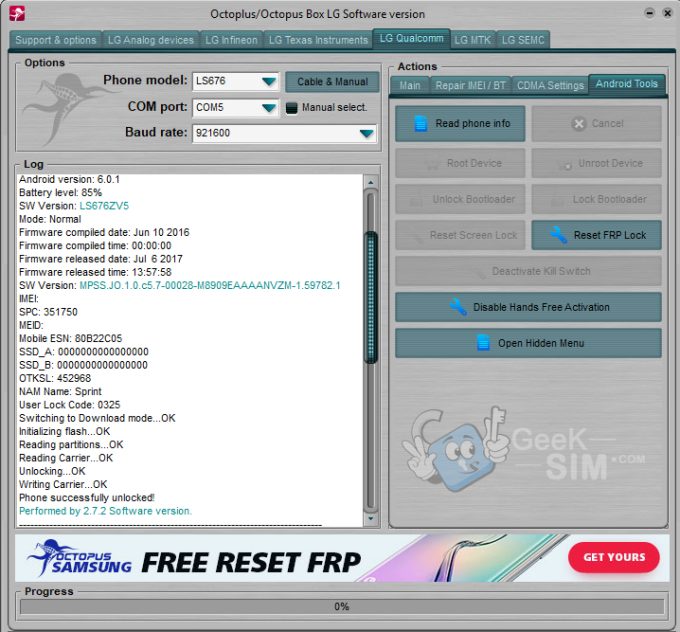Click GET YOURS on Samsung FRP banner
This screenshot has height=632, width=680.
click(614, 557)
